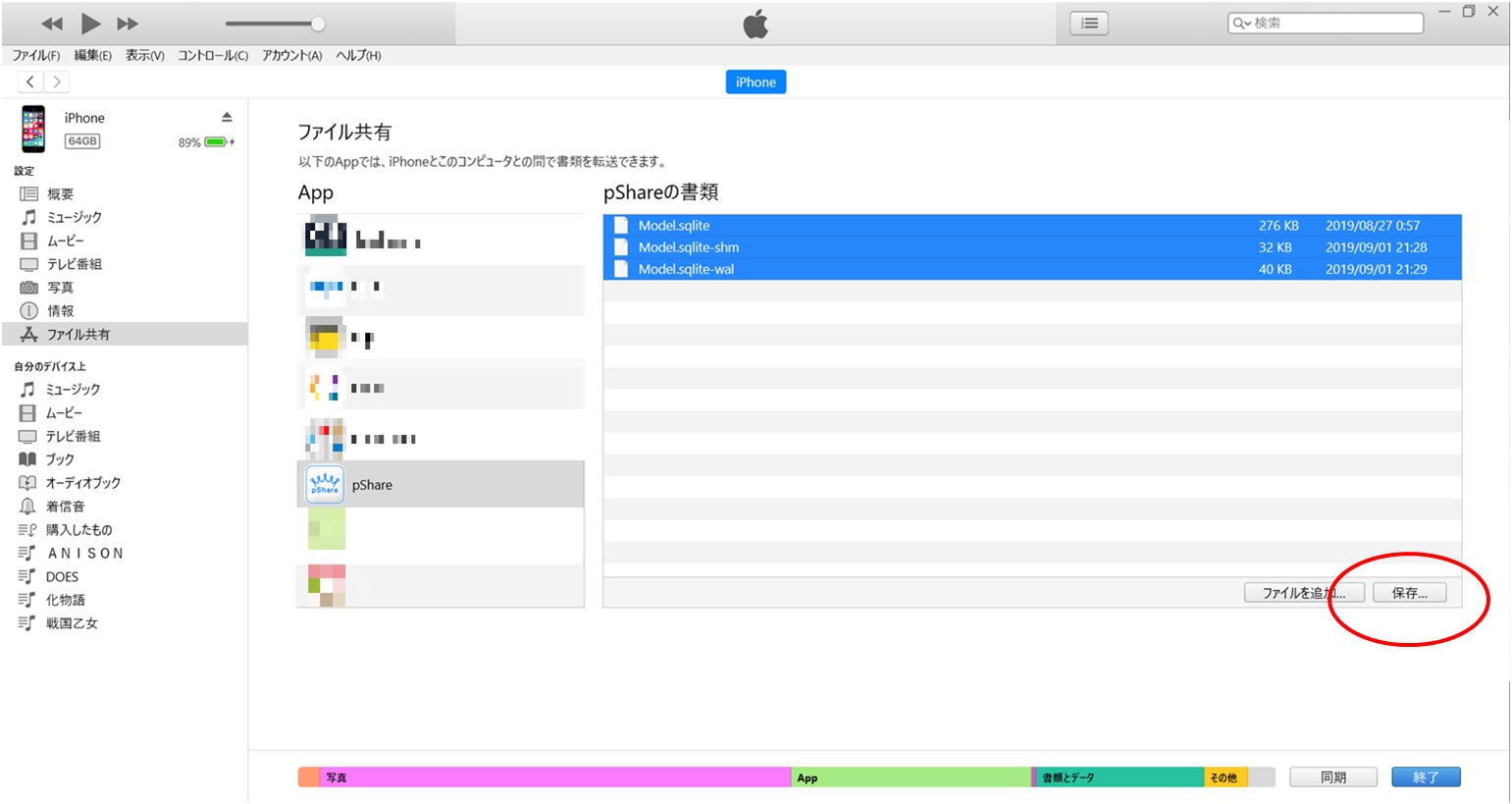Screen dimensions: 1512x804
Task: Open the 戦国乙女 playlist
Action: pyautogui.click(x=125, y=623)
